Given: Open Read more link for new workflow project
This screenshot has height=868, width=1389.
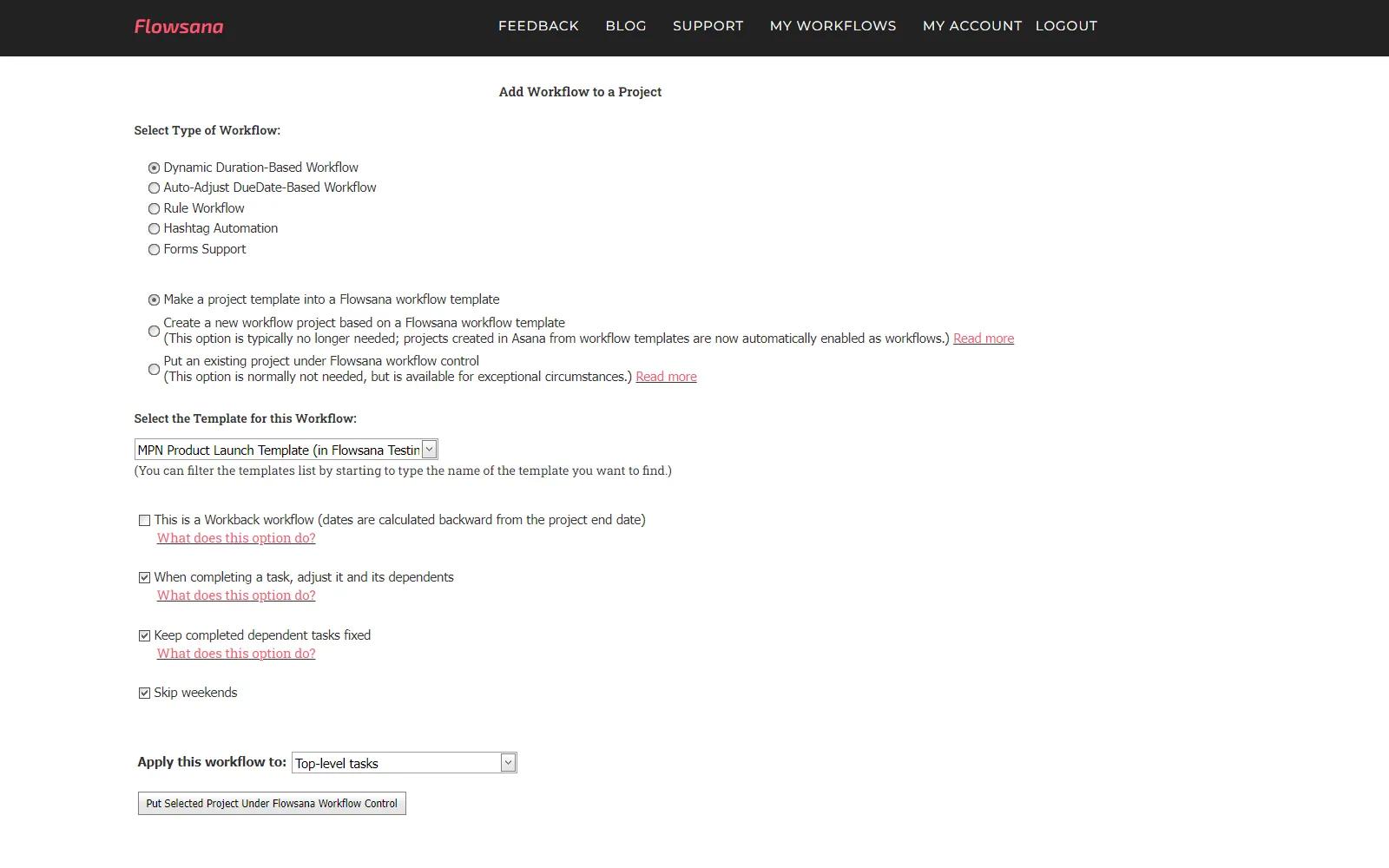Looking at the screenshot, I should pos(983,339).
